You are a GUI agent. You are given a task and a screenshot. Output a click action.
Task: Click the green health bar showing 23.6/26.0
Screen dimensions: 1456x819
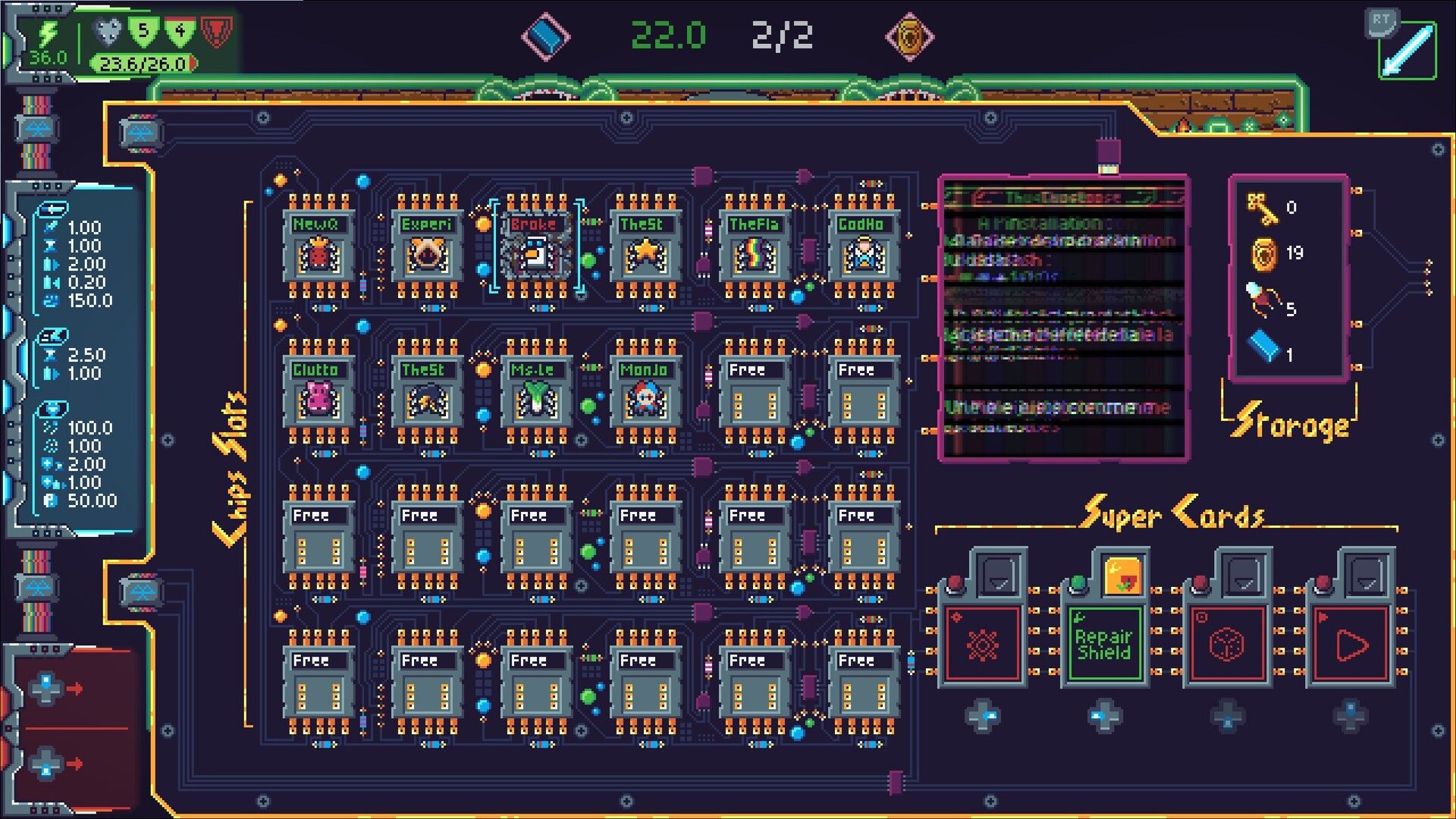coord(143,64)
